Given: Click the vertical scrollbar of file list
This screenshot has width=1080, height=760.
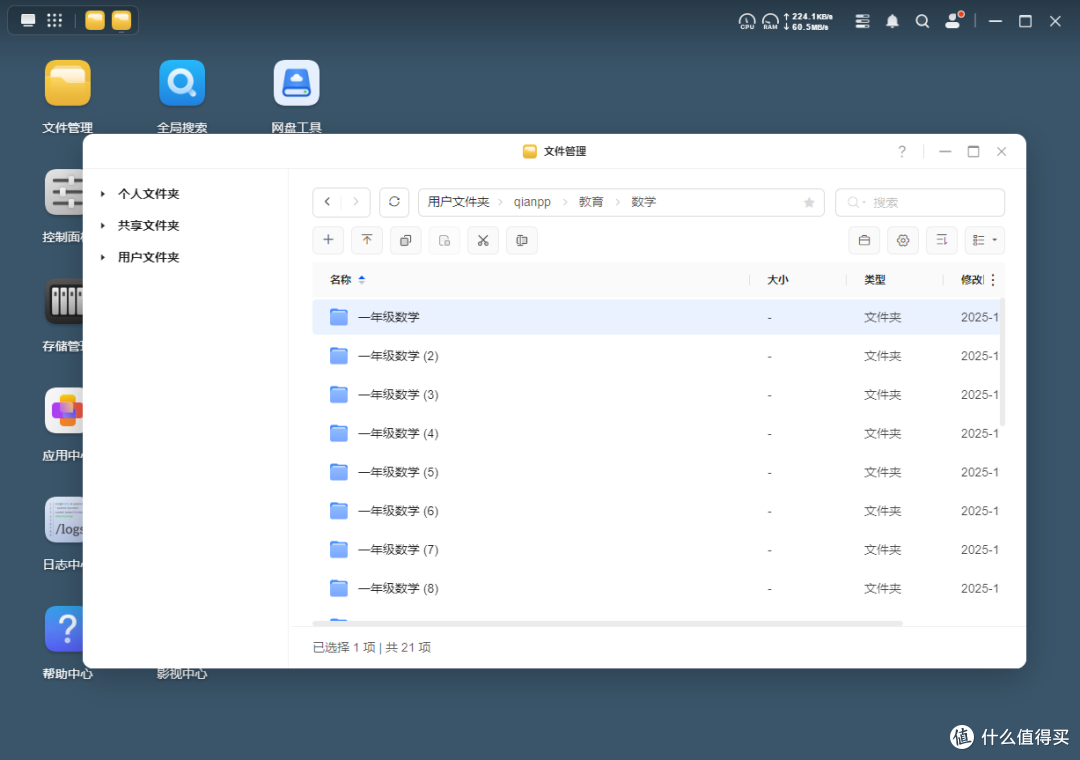Looking at the screenshot, I should coord(1002,362).
